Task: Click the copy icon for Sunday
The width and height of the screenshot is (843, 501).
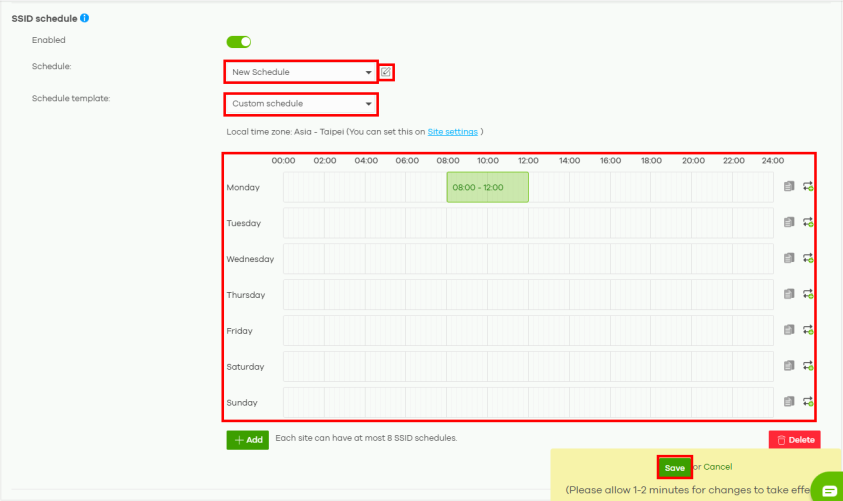Action: coord(789,402)
